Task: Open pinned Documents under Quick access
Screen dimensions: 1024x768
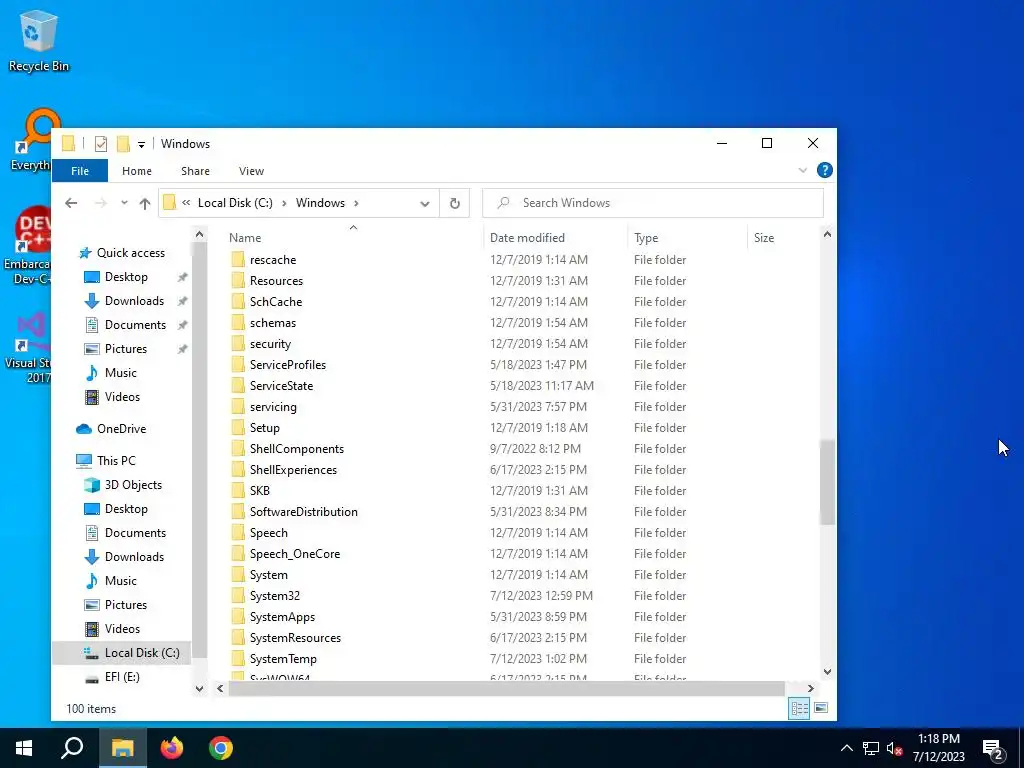Action: 135,325
